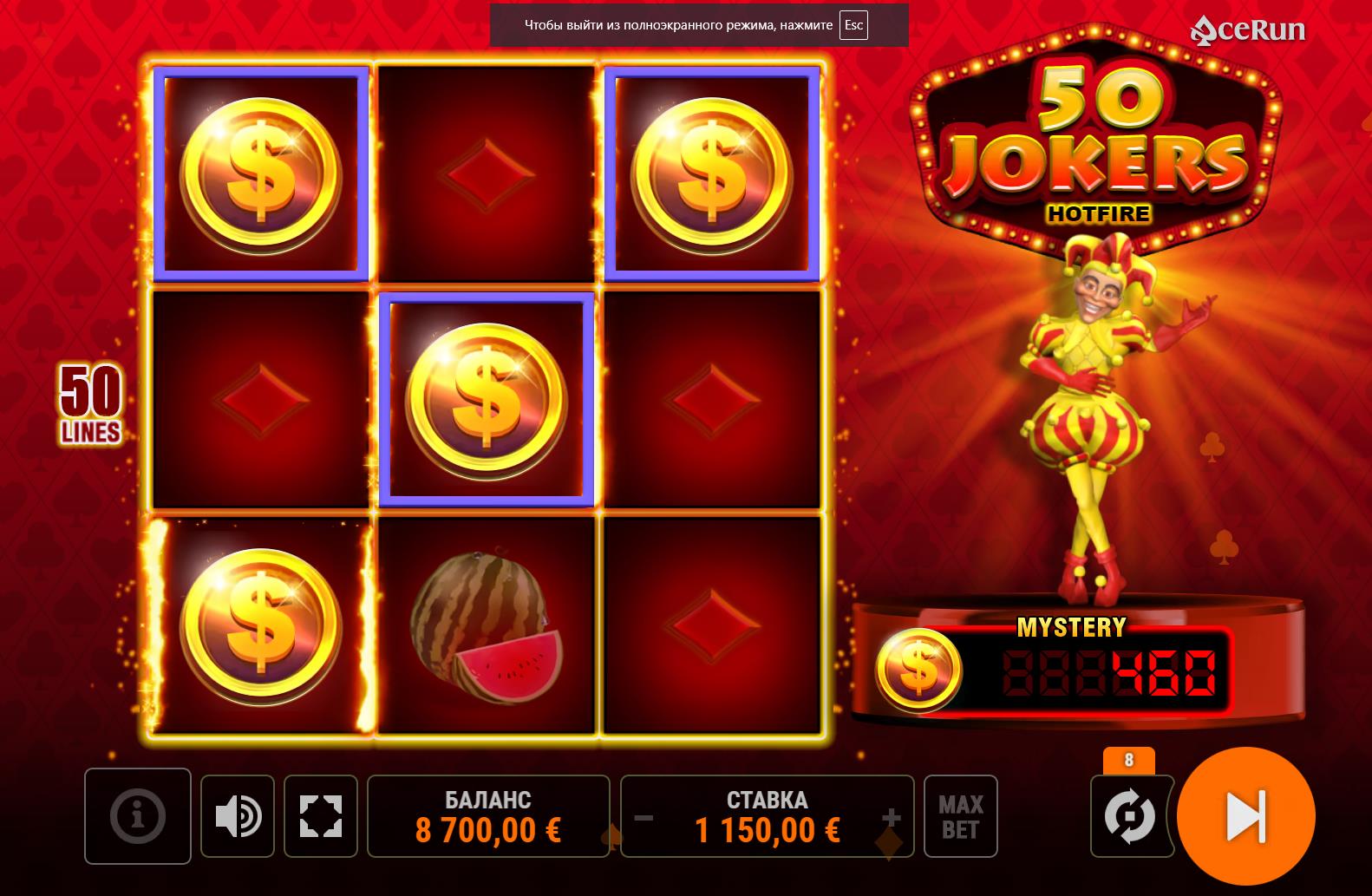Open the autoplay count tab showing 8
Viewport: 1372px width, 896px height.
[1129, 761]
